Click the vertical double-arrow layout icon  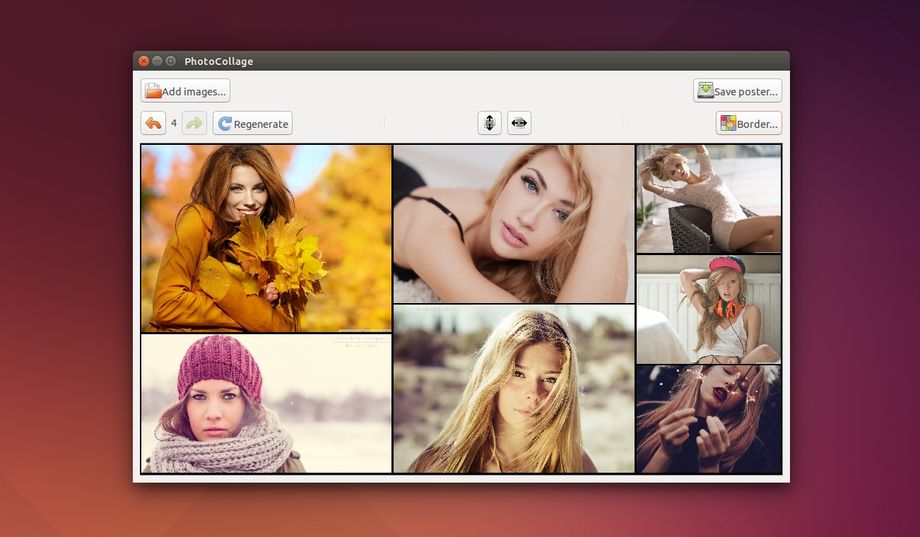point(489,123)
